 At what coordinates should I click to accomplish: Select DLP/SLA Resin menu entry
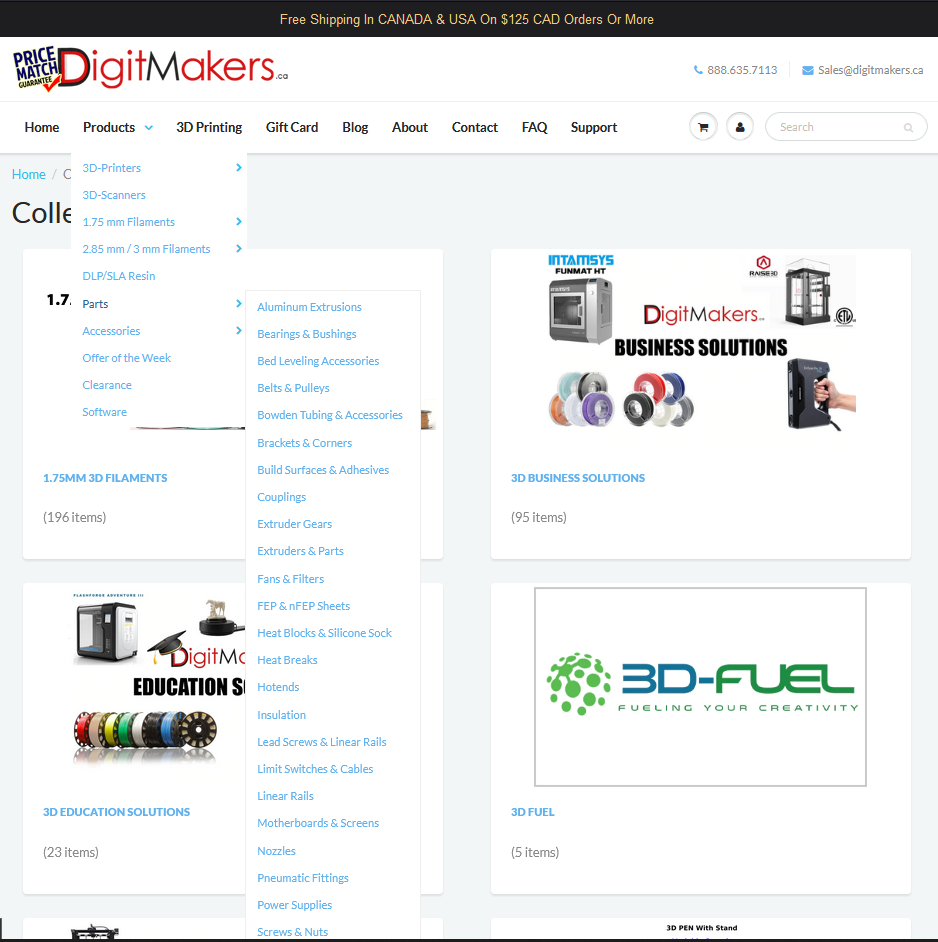[119, 276]
